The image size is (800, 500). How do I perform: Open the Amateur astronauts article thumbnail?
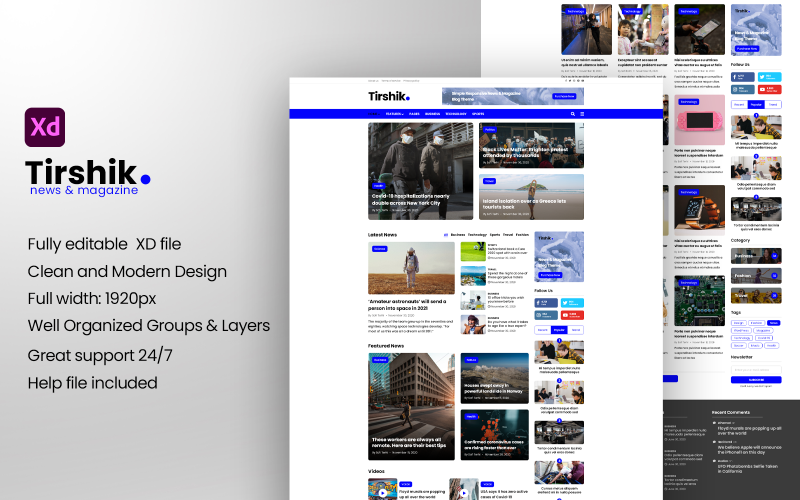click(411, 268)
